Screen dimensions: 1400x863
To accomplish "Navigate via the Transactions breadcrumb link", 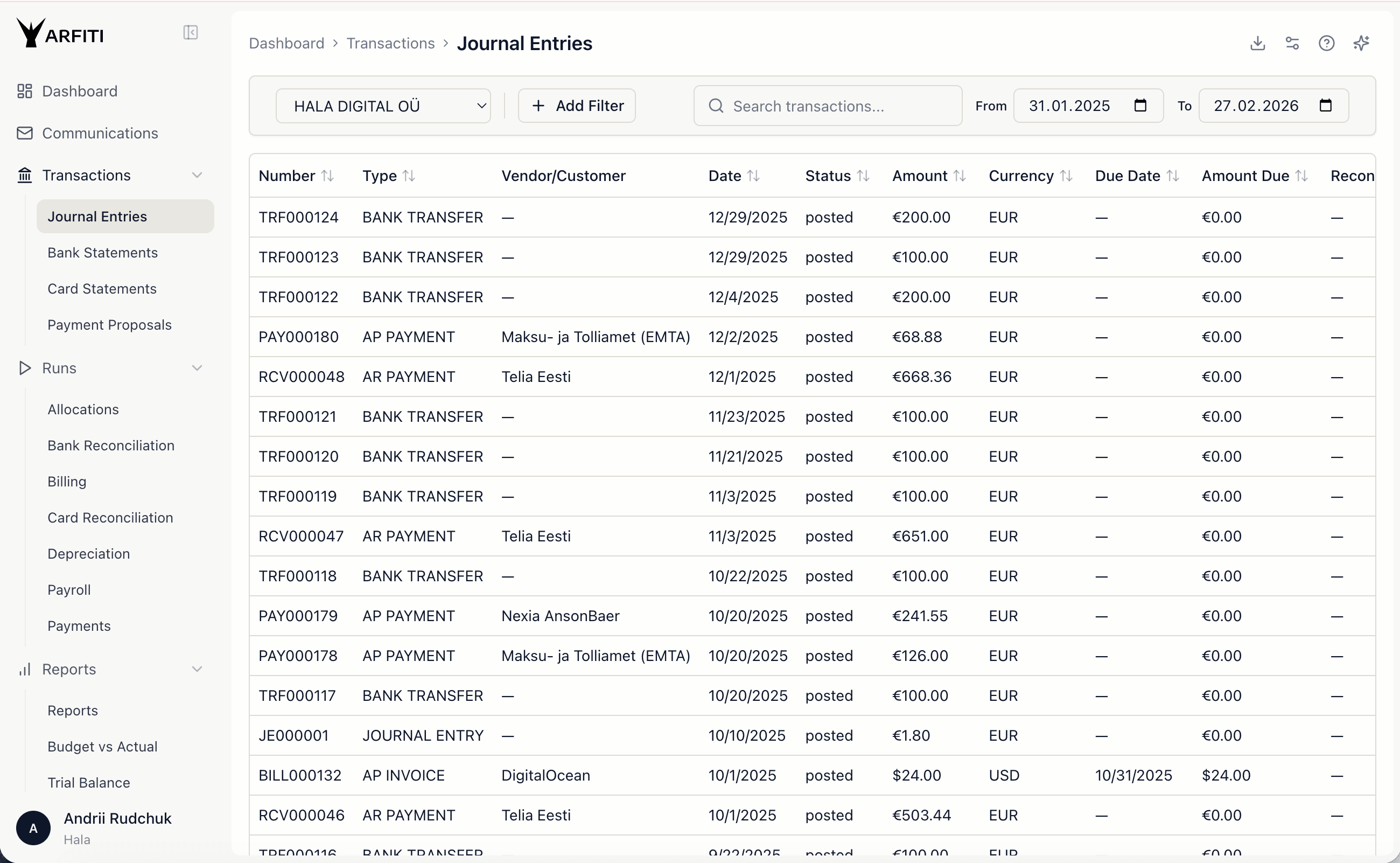I will (390, 43).
